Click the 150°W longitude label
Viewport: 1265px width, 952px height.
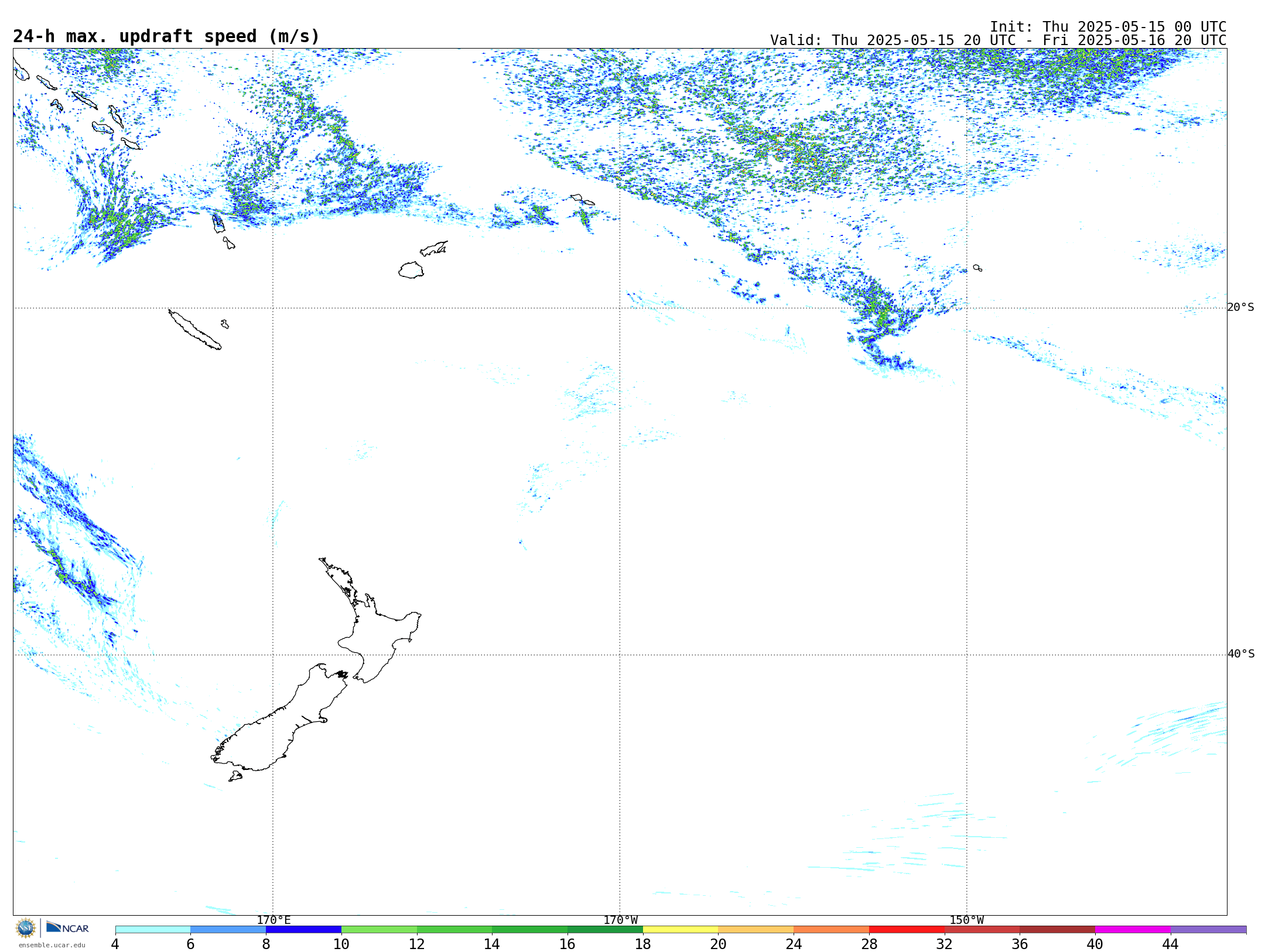tap(966, 920)
